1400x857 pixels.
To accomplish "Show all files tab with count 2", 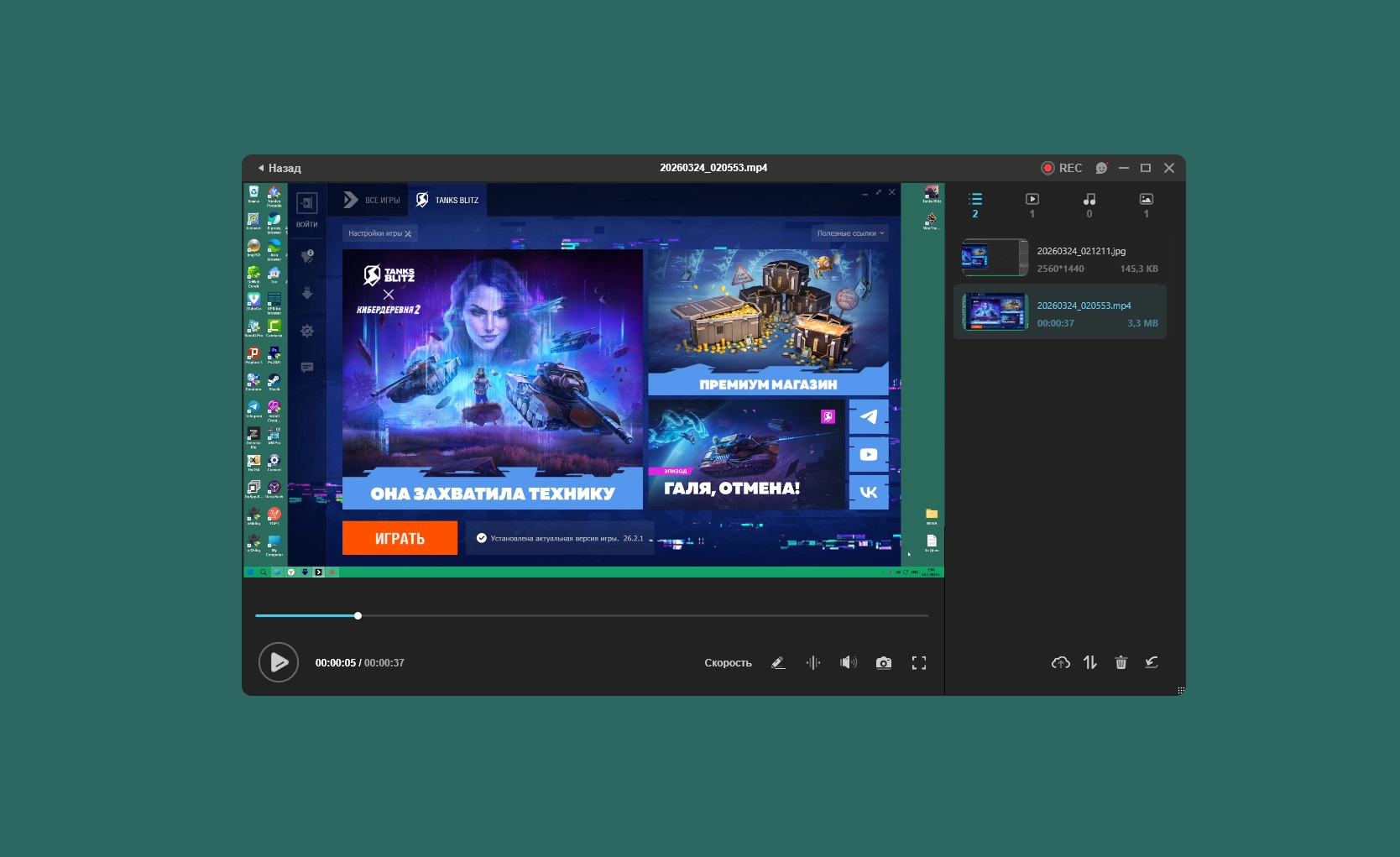I will pos(975,205).
